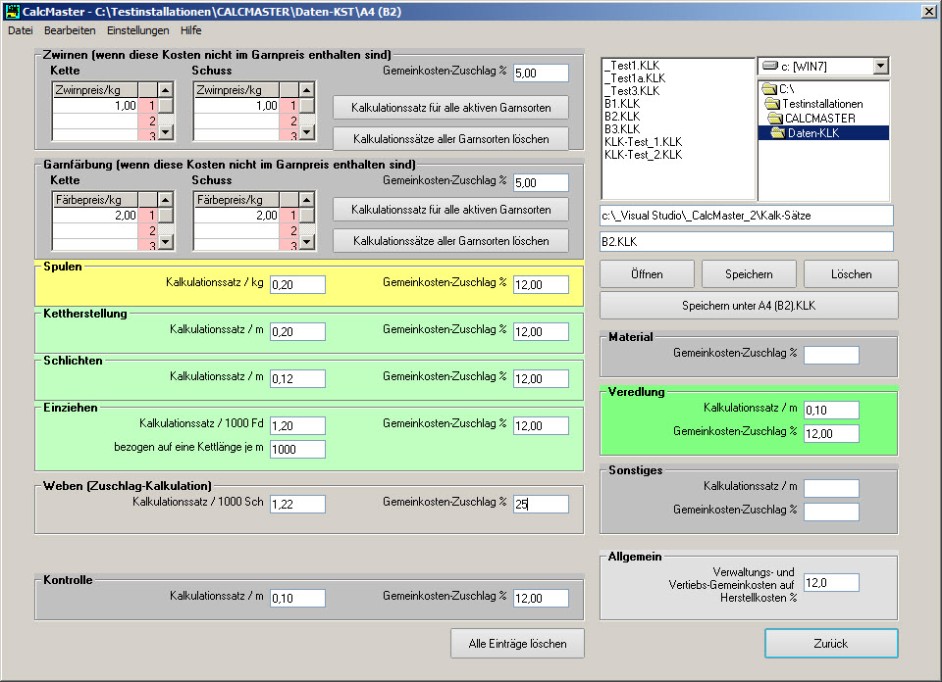Image resolution: width=942 pixels, height=682 pixels.
Task: Click the Kettherstellung Kalkulationssatz / m field
Action: coord(298,332)
